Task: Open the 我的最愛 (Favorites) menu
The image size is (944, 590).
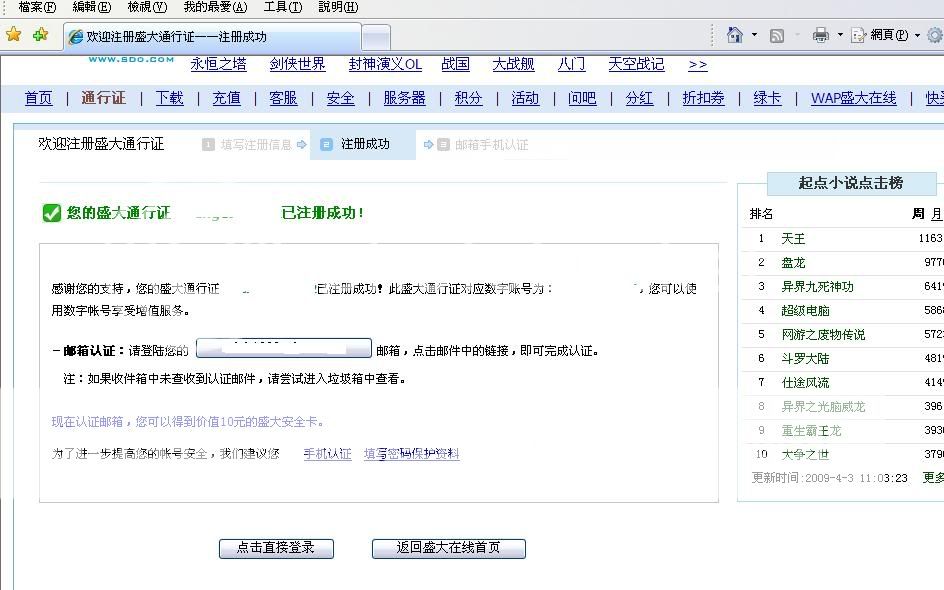Action: (x=214, y=7)
